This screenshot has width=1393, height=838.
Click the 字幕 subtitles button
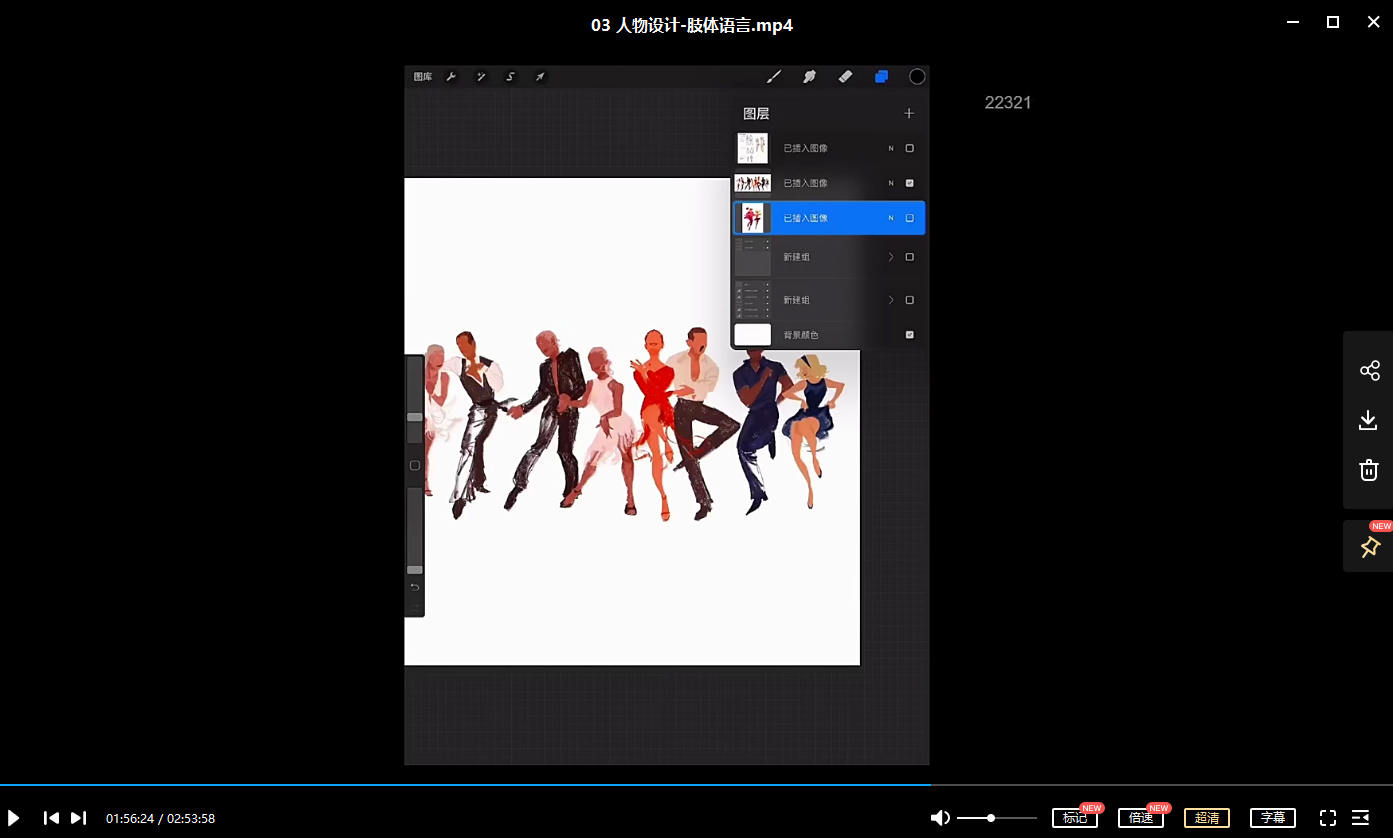pyautogui.click(x=1272, y=818)
